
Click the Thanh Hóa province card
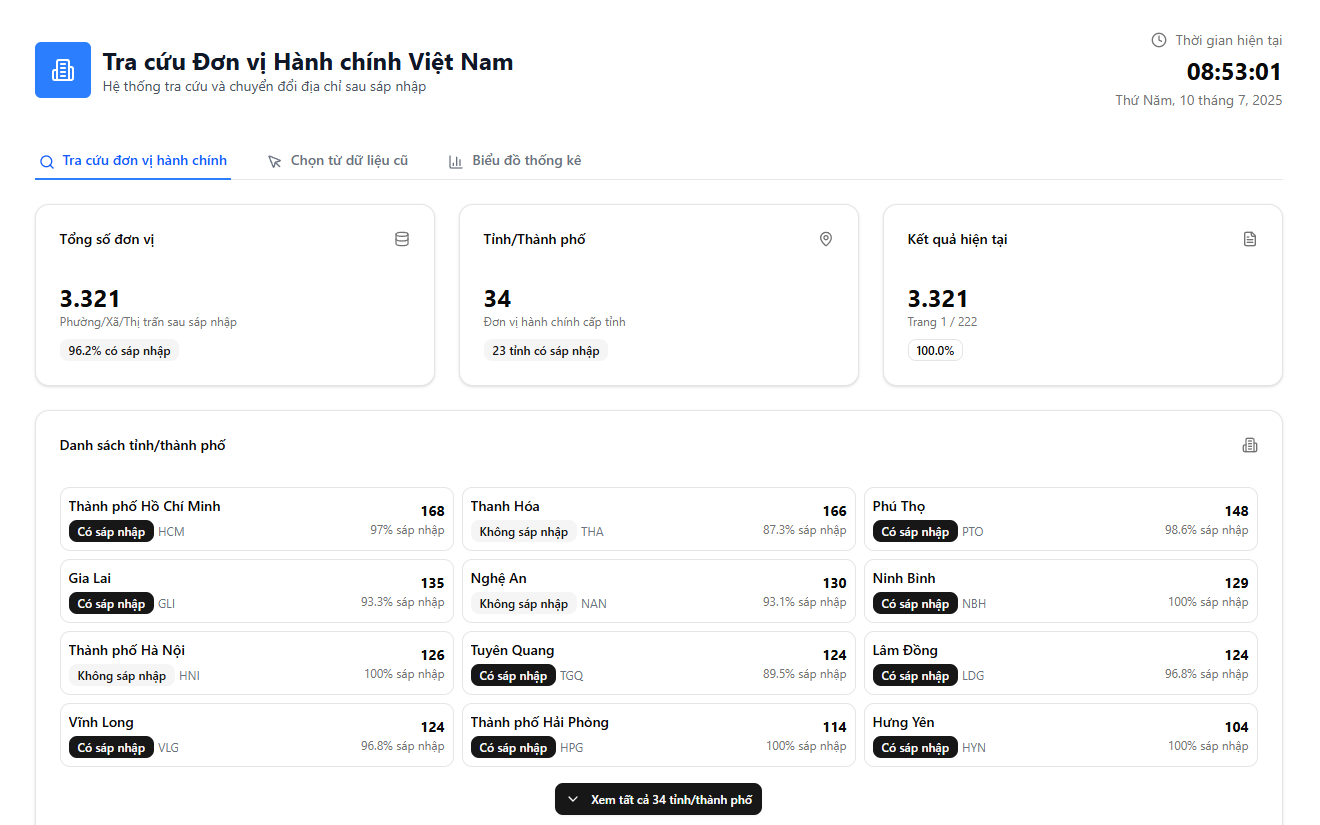click(x=658, y=519)
